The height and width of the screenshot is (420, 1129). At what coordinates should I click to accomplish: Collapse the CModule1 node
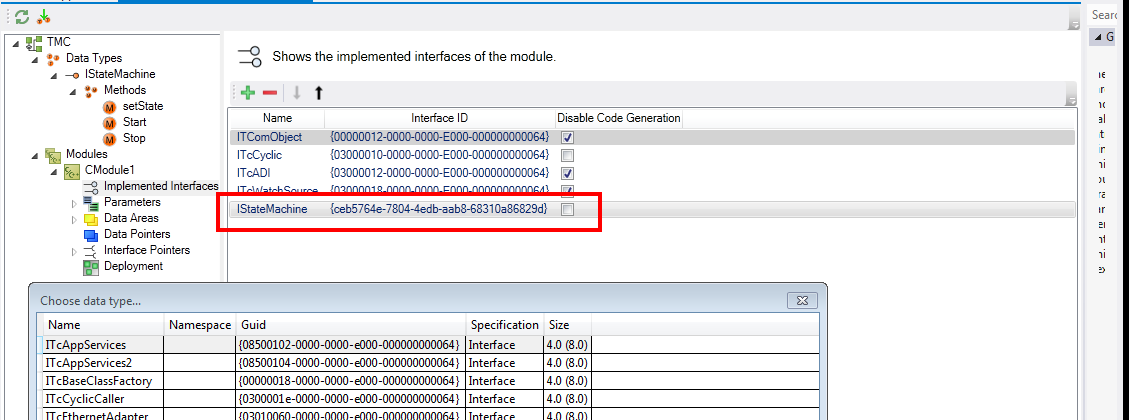click(55, 171)
